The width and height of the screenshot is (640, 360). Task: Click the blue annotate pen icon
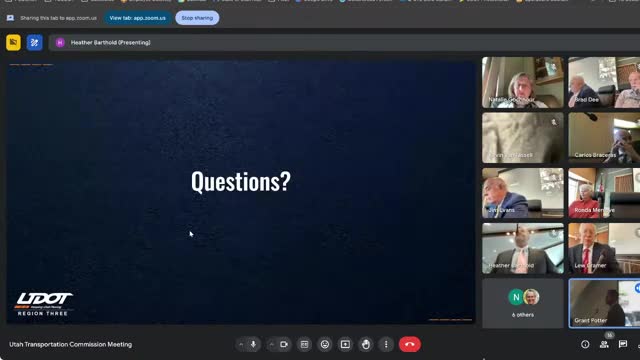35,42
